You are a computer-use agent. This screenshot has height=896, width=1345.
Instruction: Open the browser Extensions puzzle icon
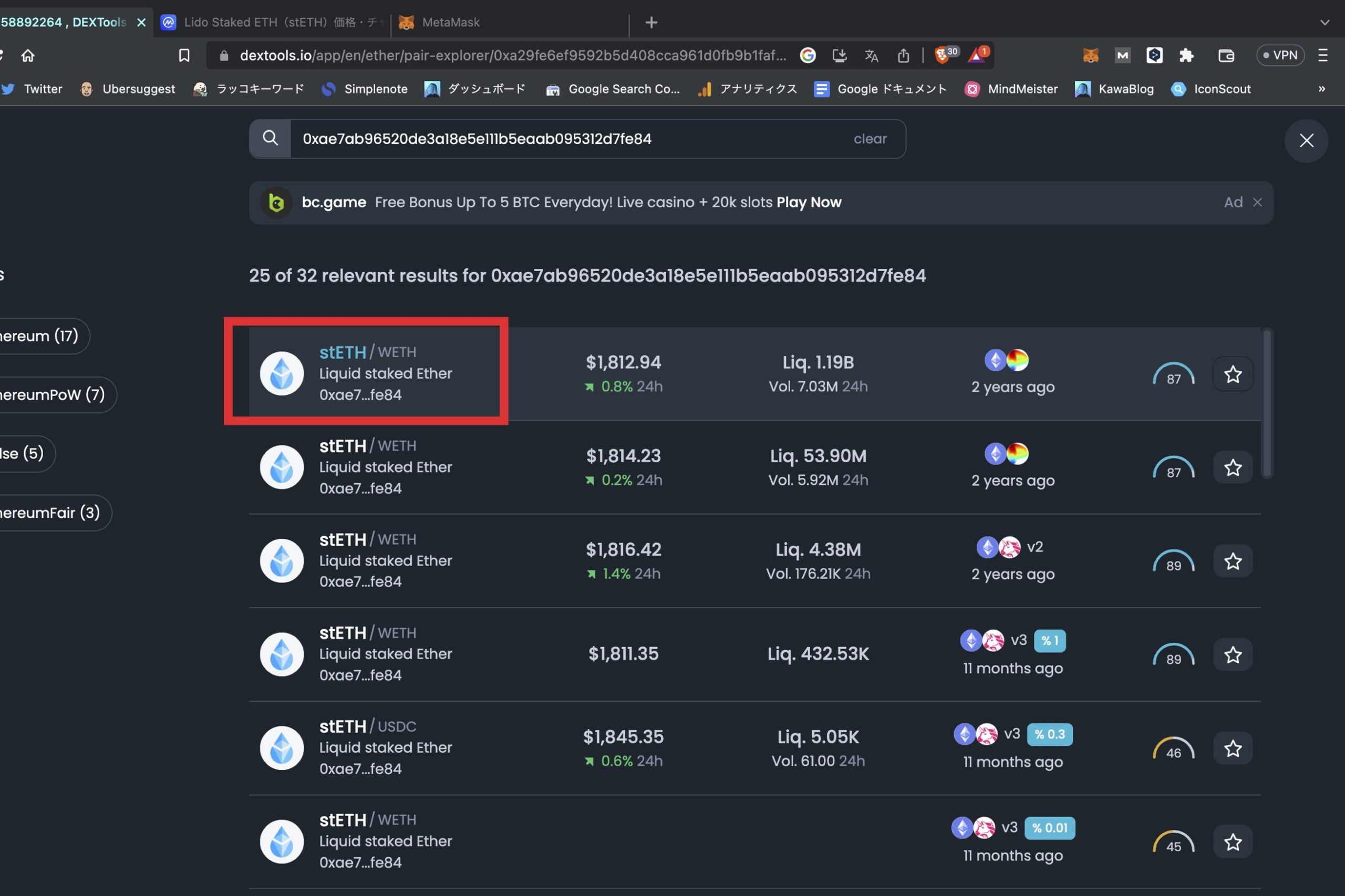point(1186,55)
